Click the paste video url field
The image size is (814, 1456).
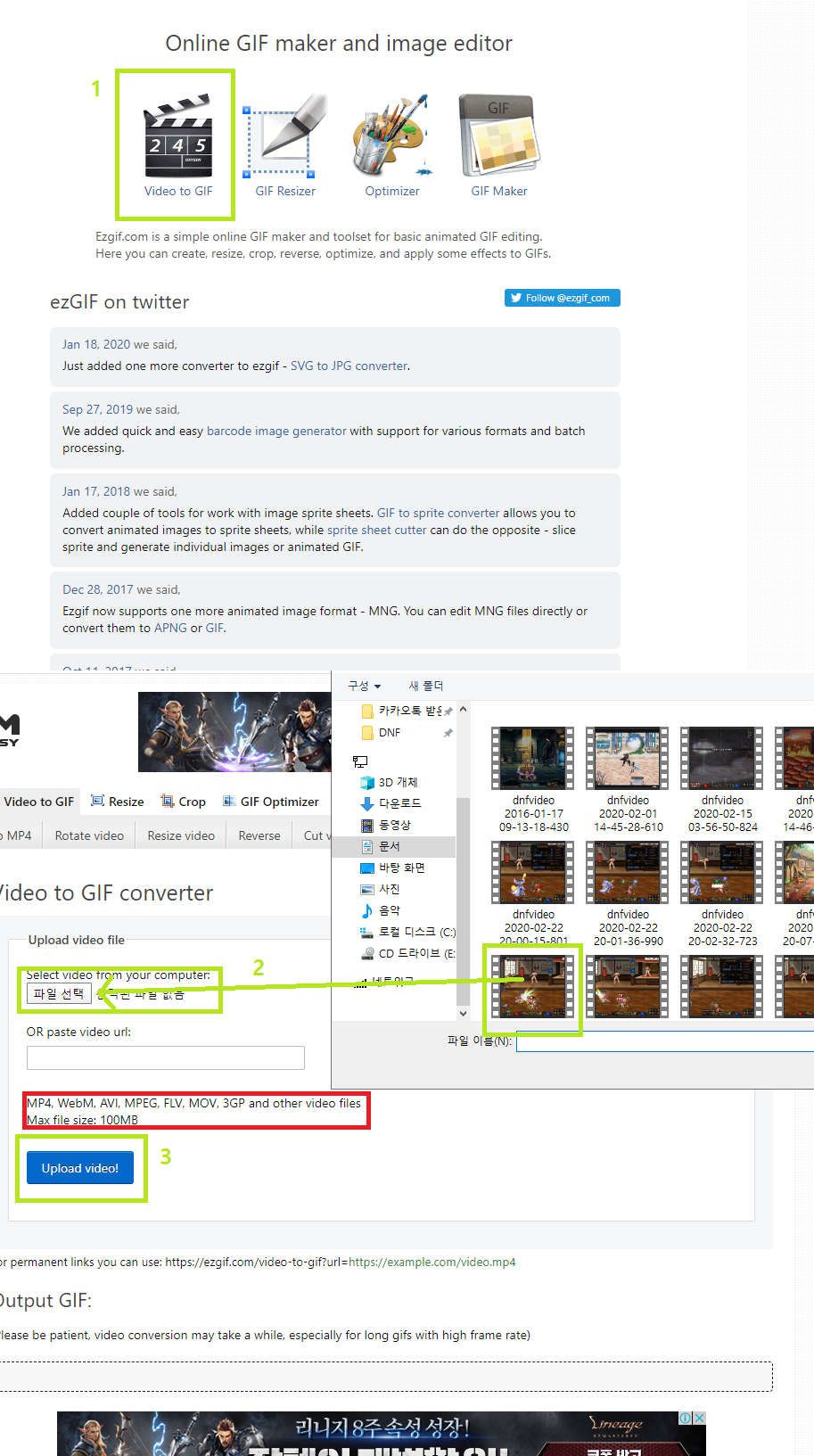(166, 1057)
